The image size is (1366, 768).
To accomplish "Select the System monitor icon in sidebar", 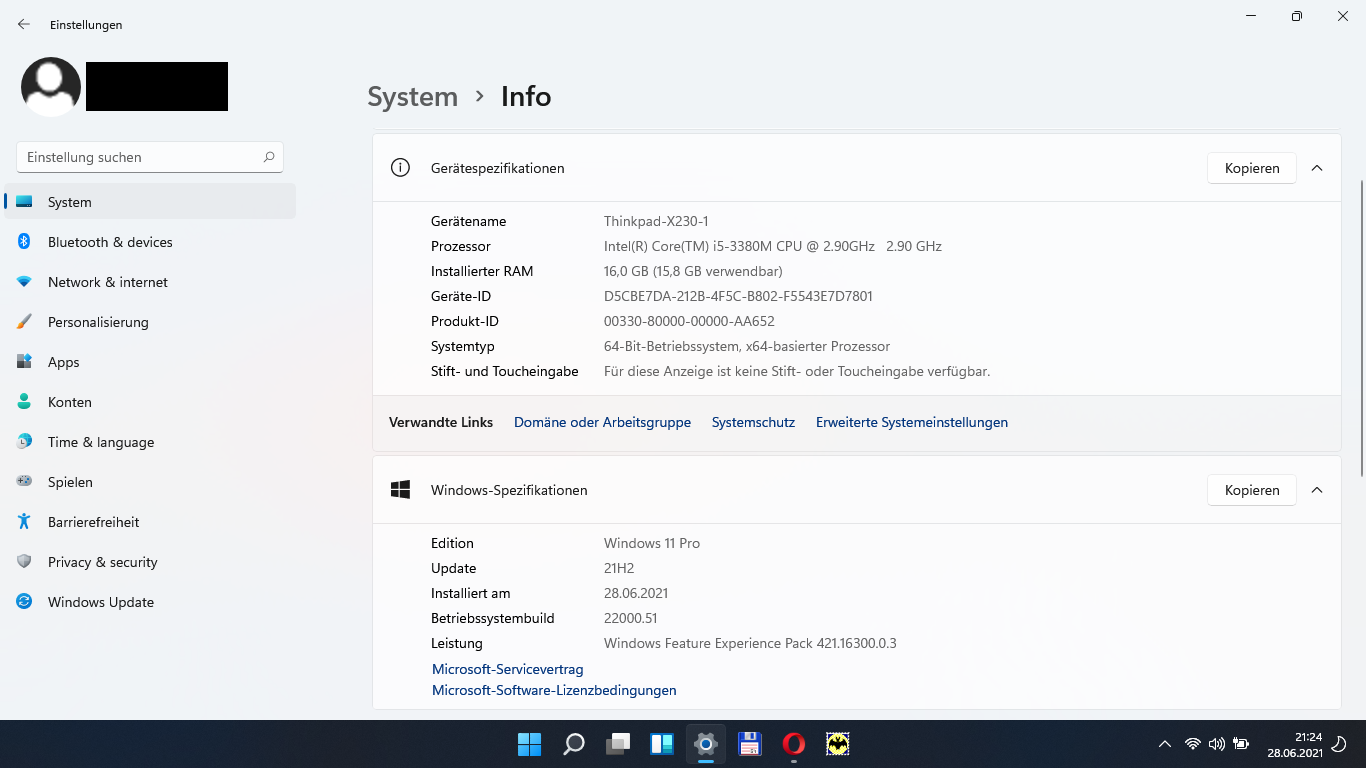I will pos(24,202).
